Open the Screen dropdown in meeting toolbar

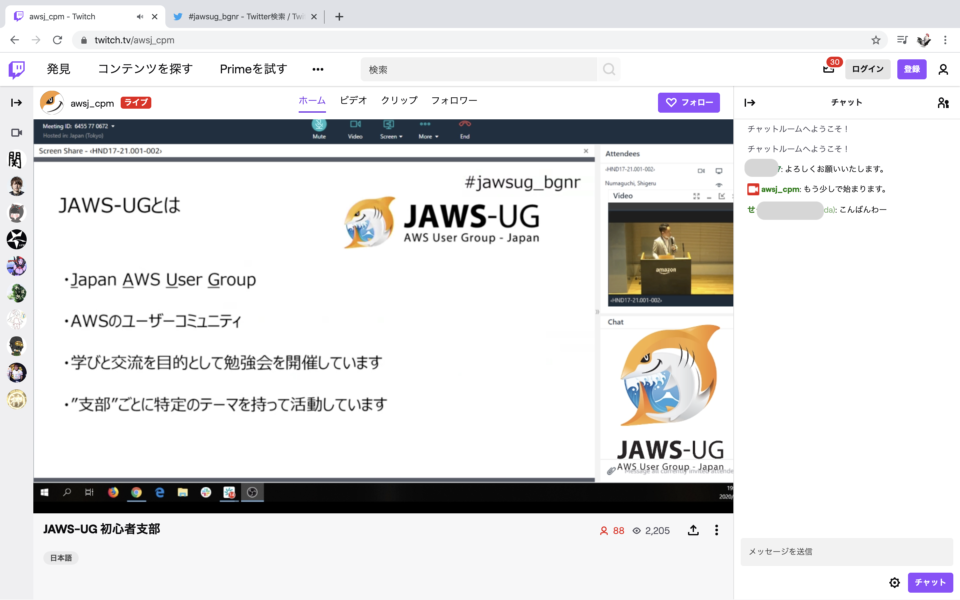click(391, 129)
